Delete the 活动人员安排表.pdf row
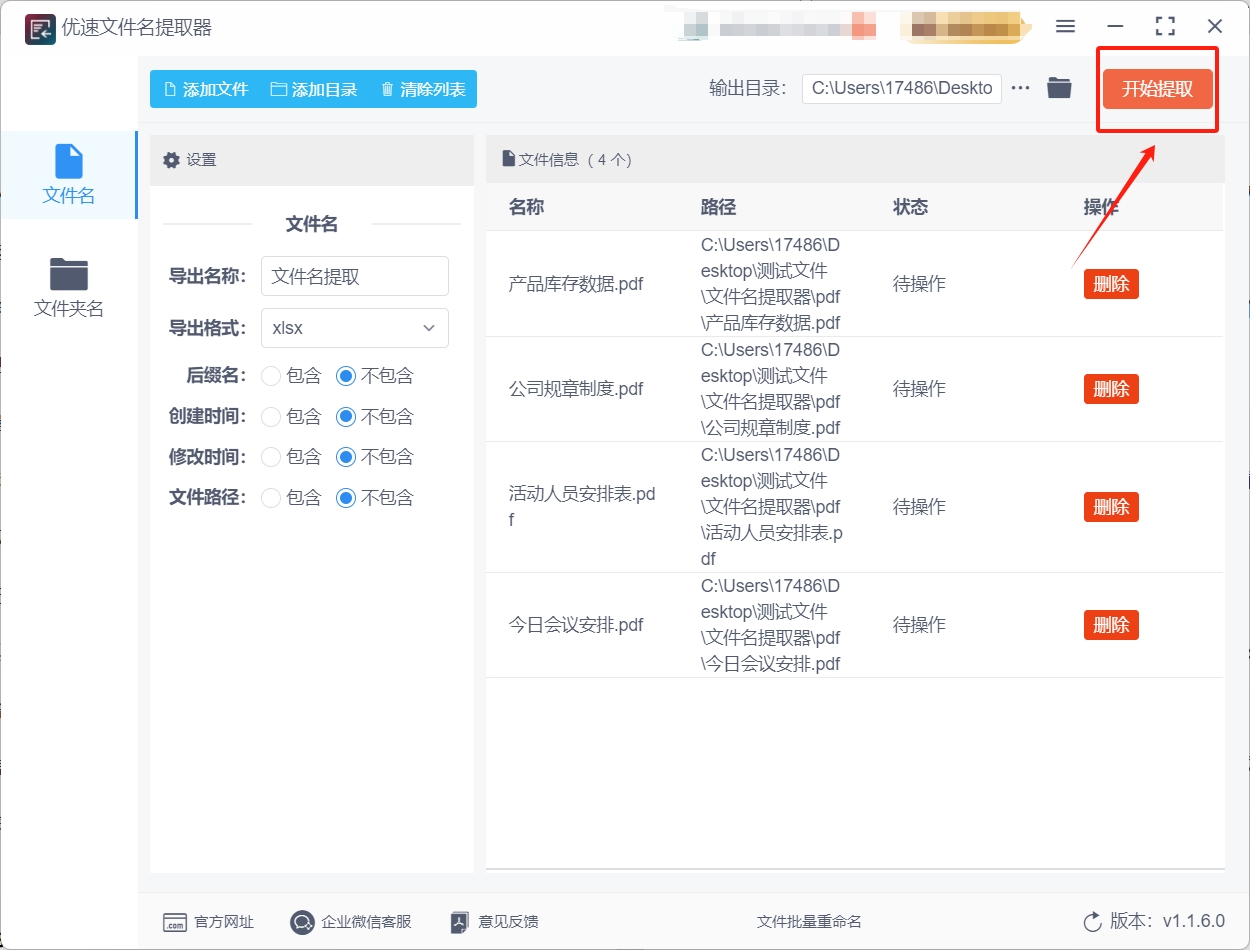Screen dimensions: 1250x950 point(1111,507)
